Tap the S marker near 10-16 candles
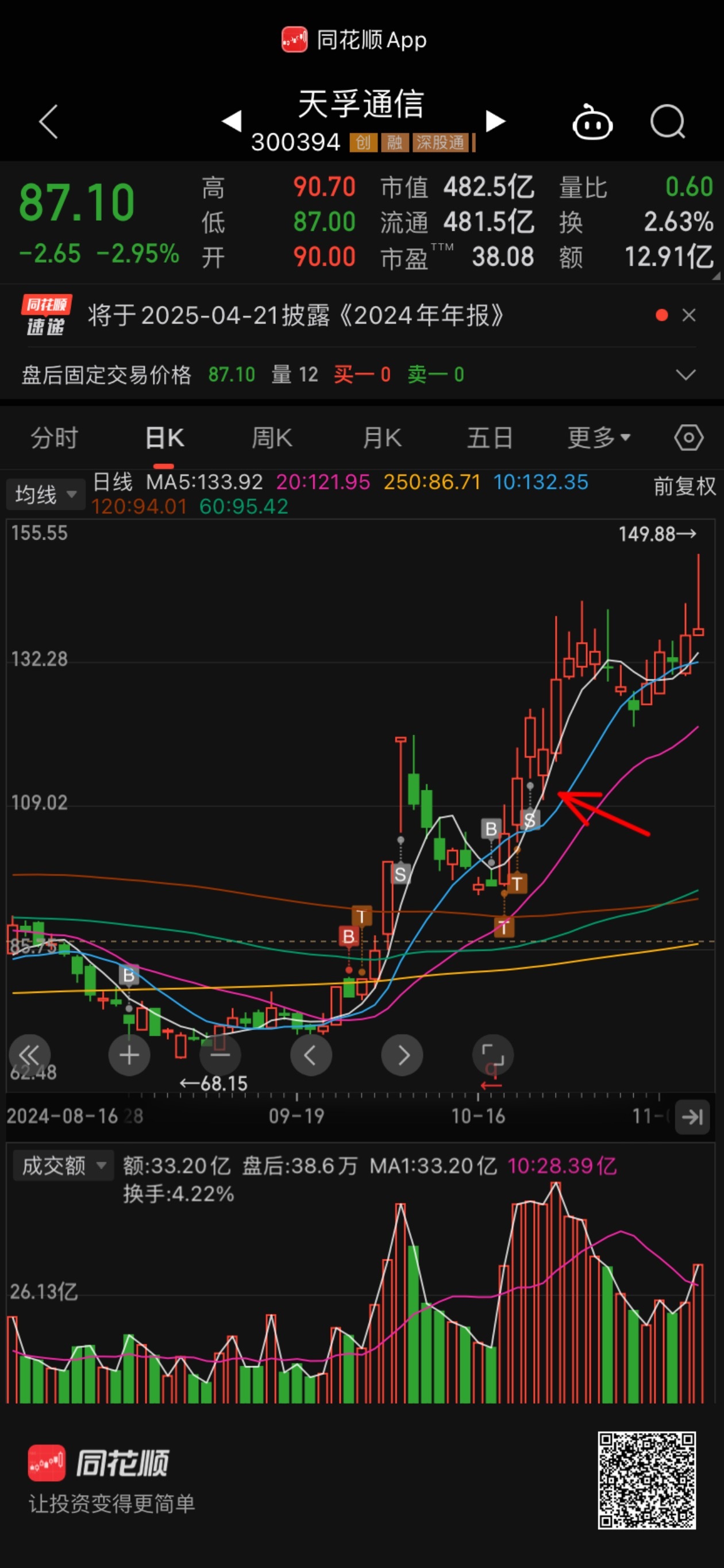This screenshot has height=1568, width=724. (529, 820)
